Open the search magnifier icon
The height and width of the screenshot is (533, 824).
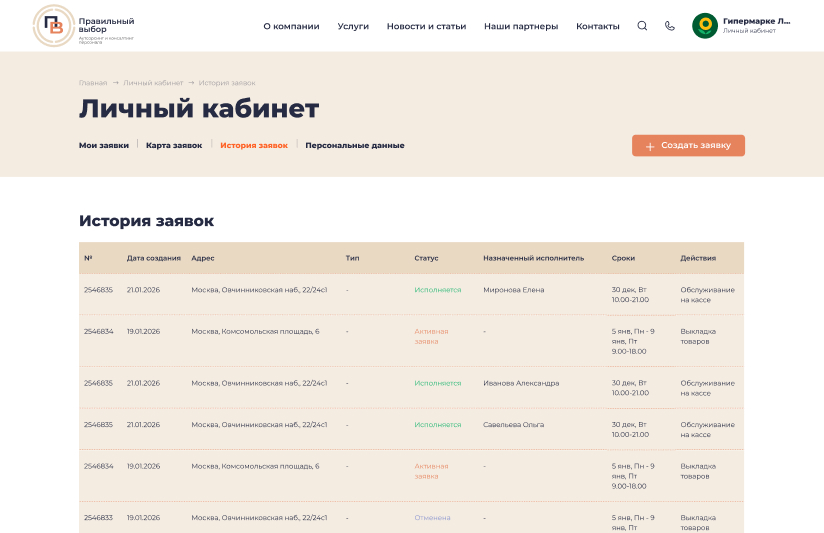(x=642, y=26)
